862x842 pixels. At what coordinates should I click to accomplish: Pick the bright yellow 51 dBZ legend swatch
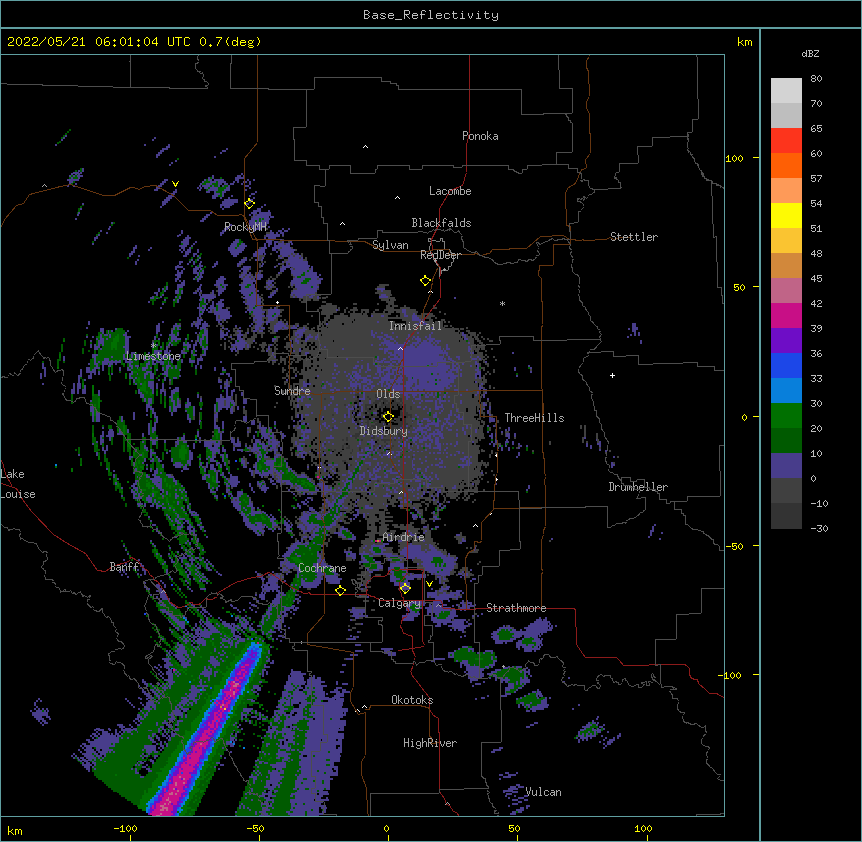pyautogui.click(x=786, y=215)
